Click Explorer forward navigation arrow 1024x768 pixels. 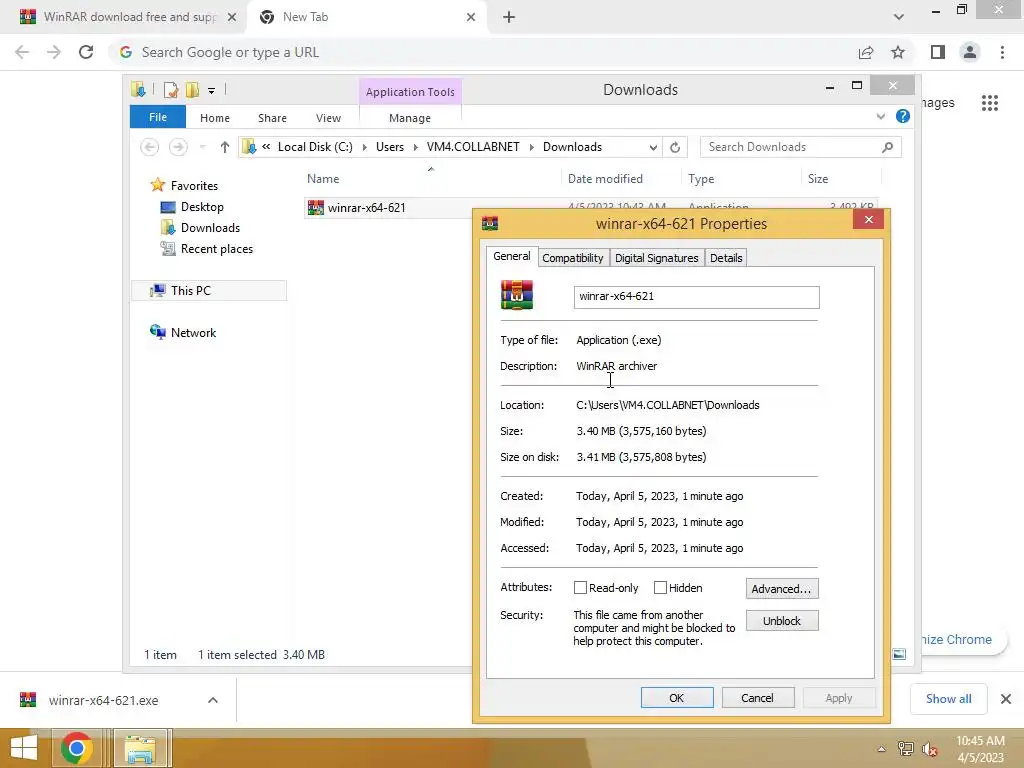click(178, 147)
